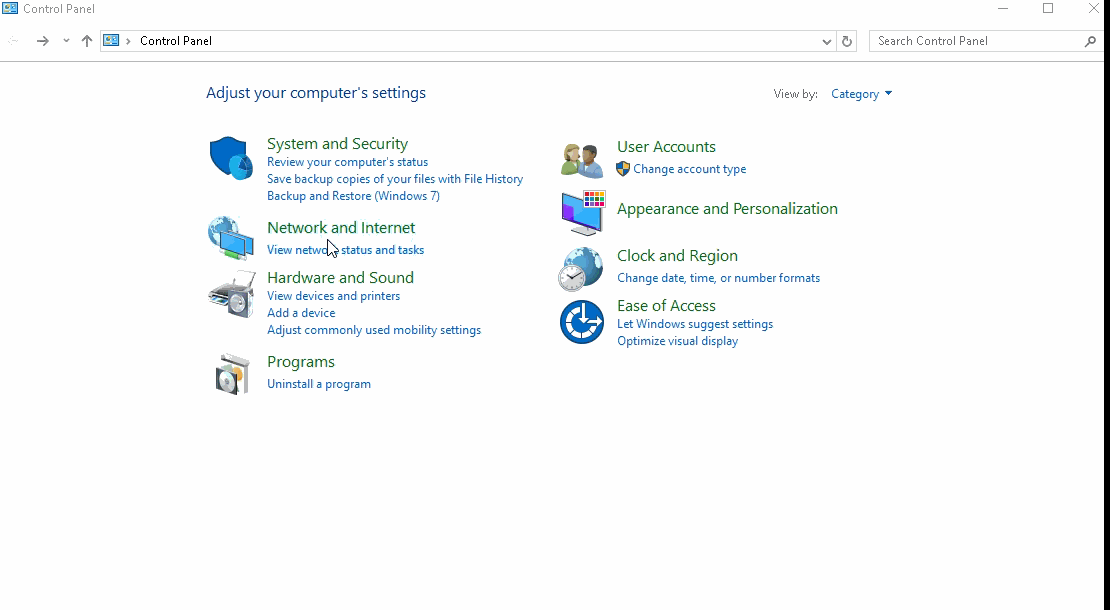Open Backup and Restore (Windows 7)
1110x610 pixels.
(x=353, y=196)
